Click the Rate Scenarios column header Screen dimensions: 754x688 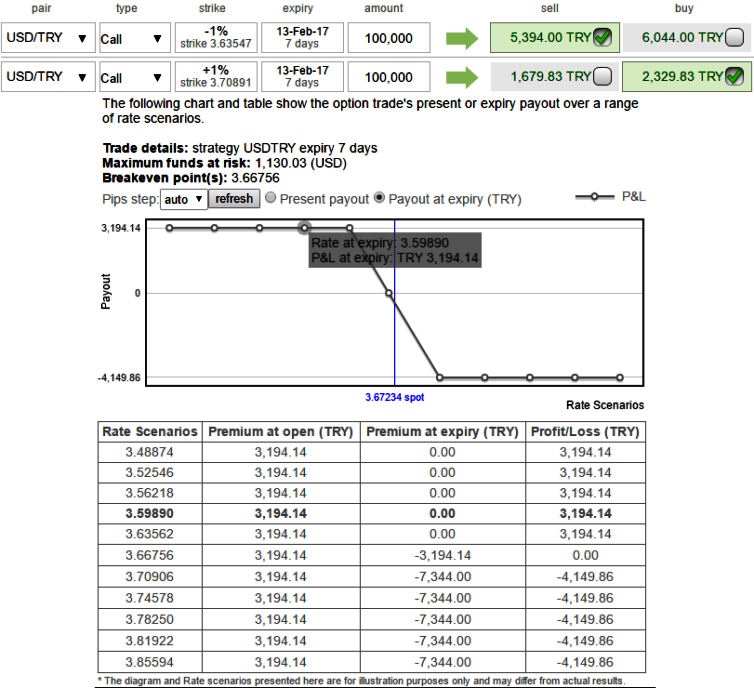150,432
